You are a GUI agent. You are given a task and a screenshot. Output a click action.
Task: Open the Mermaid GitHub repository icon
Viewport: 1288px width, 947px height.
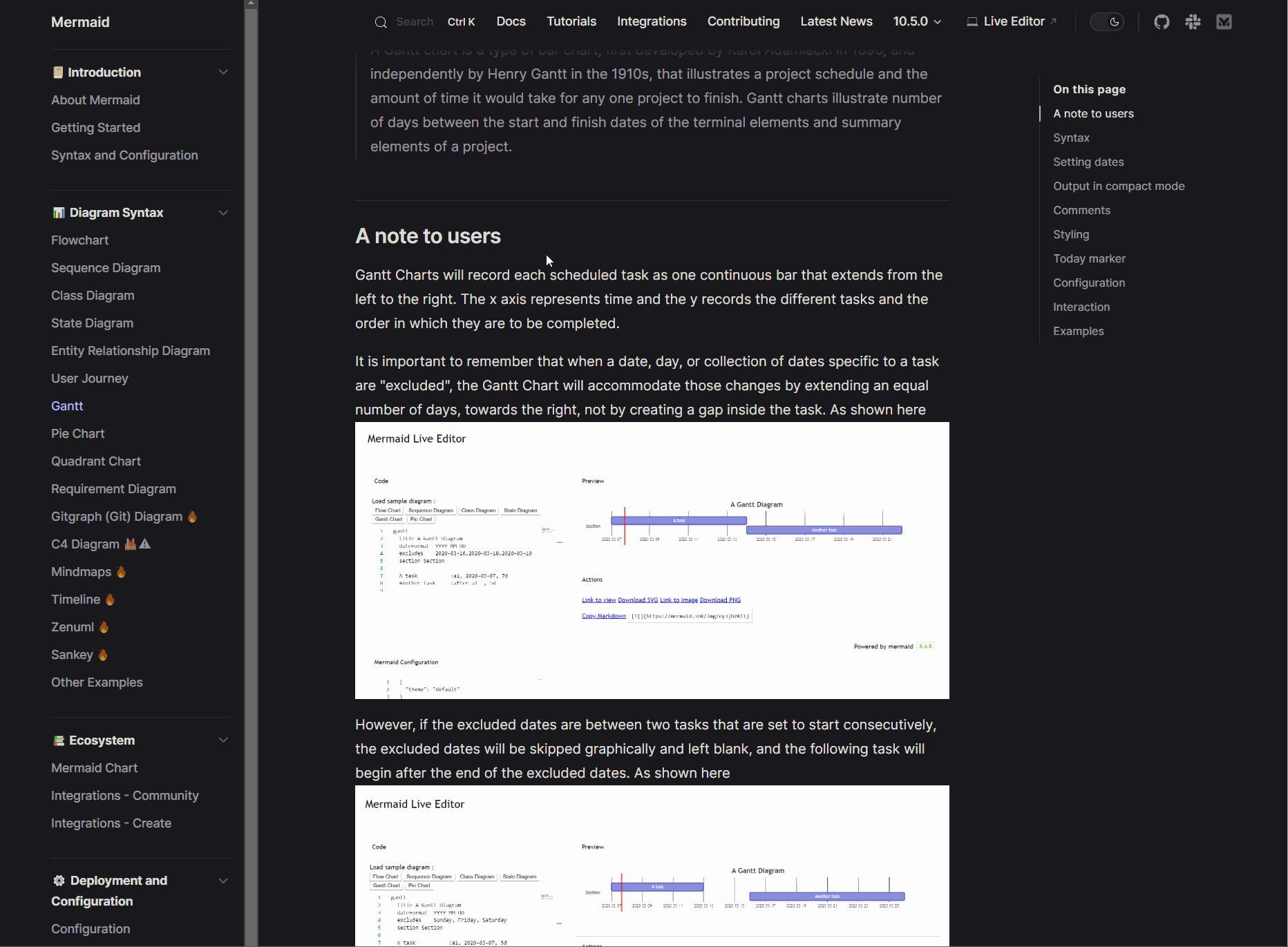[x=1162, y=21]
